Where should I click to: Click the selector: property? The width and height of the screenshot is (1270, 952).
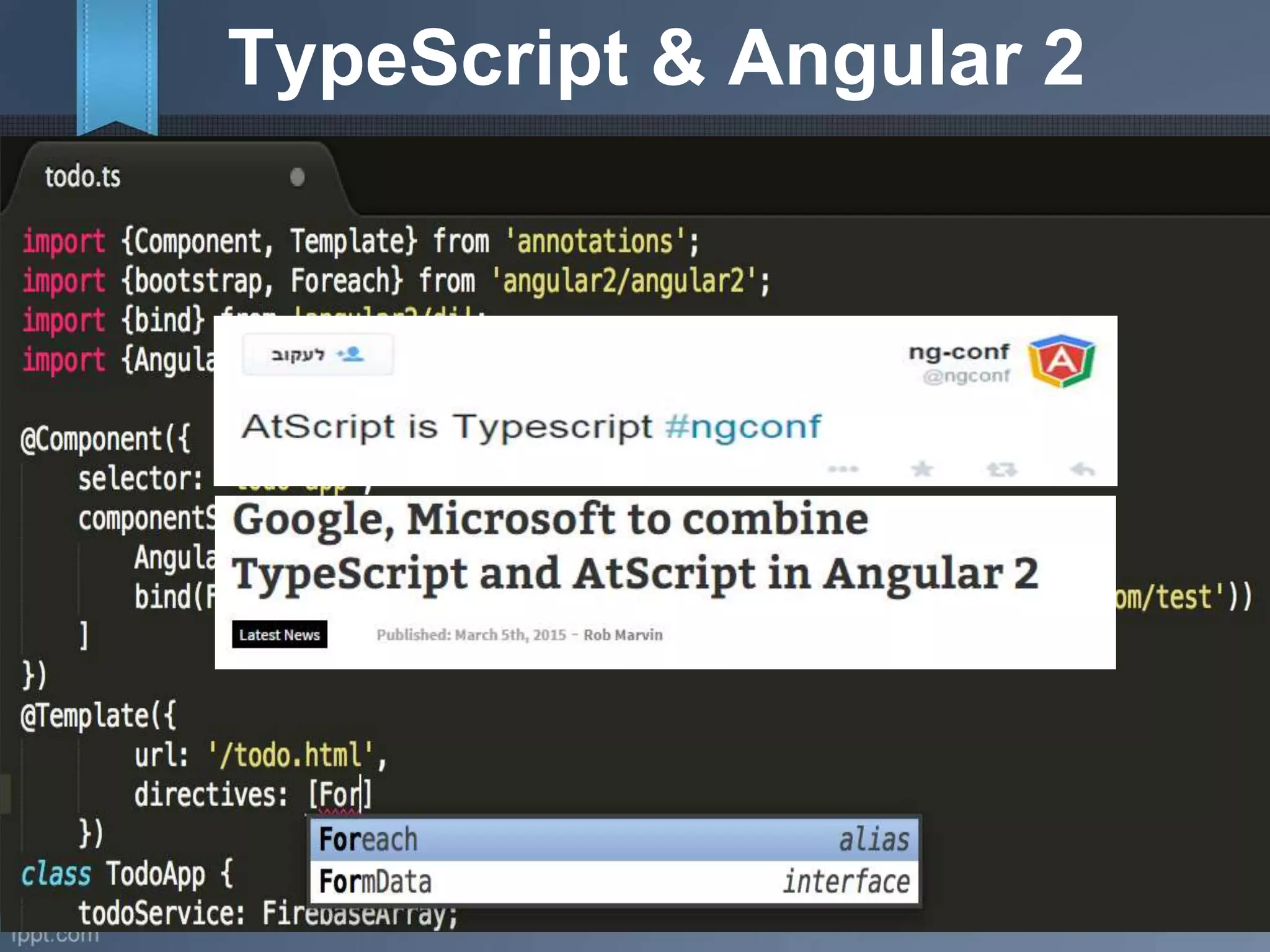(140, 479)
